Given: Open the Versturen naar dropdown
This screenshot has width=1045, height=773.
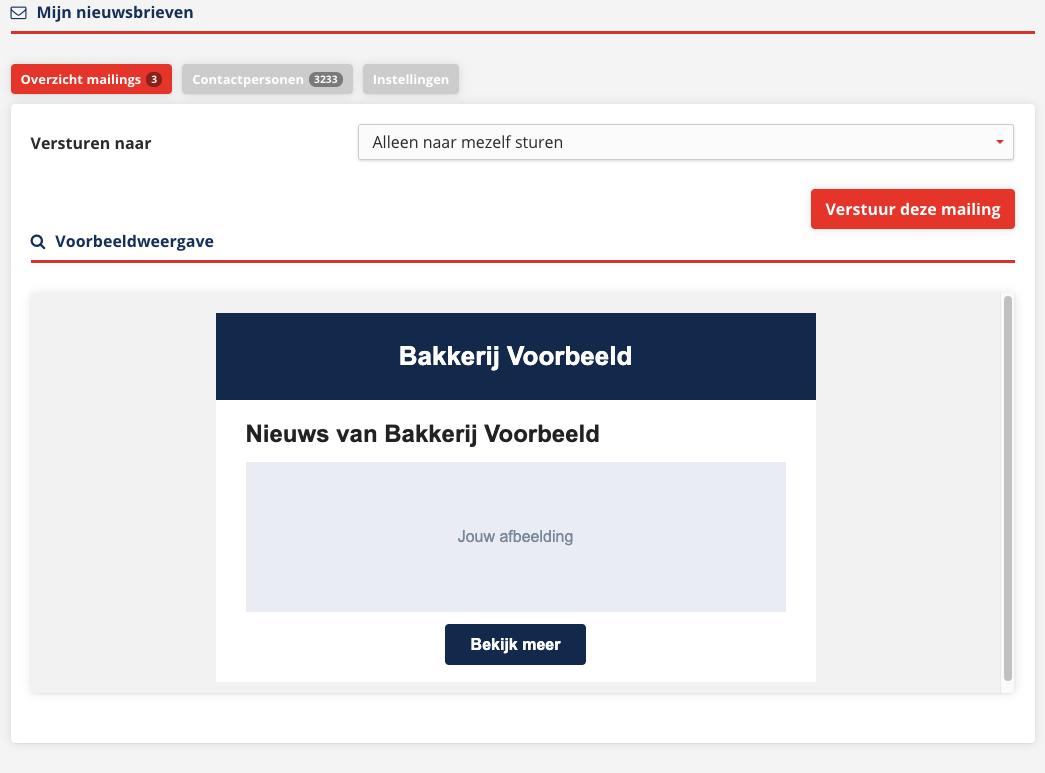Looking at the screenshot, I should tap(686, 142).
